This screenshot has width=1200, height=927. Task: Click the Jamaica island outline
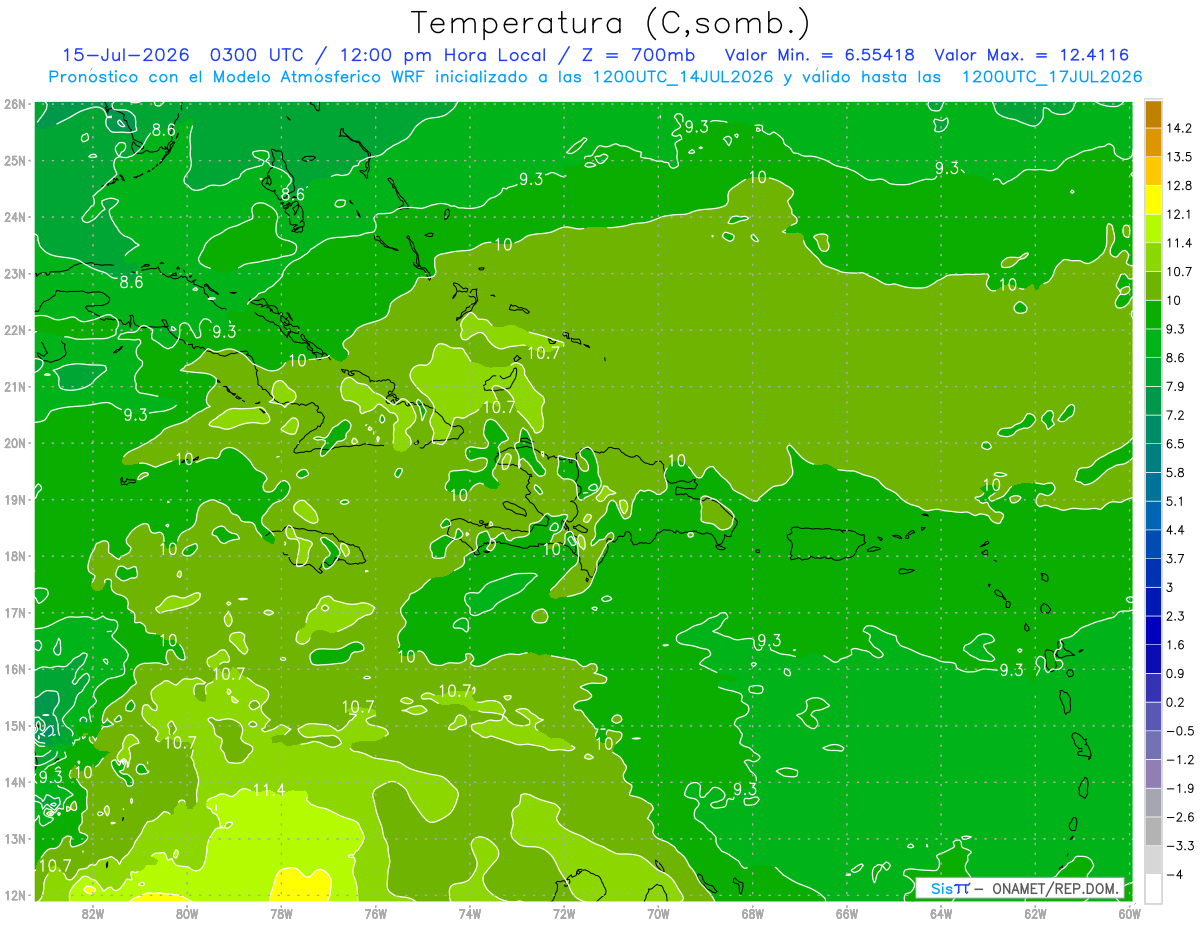tap(318, 549)
